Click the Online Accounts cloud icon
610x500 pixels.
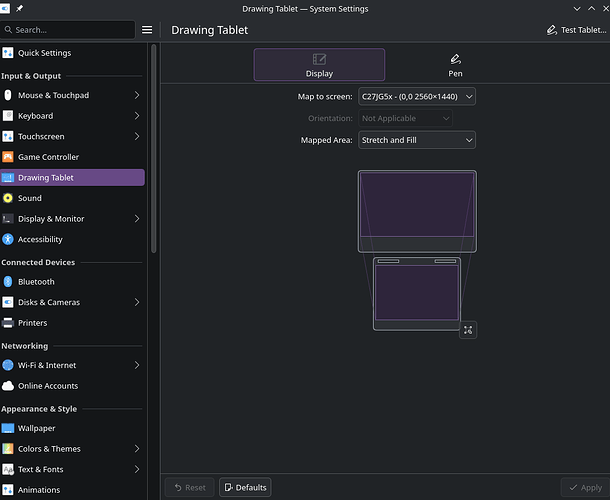pyautogui.click(x=8, y=386)
